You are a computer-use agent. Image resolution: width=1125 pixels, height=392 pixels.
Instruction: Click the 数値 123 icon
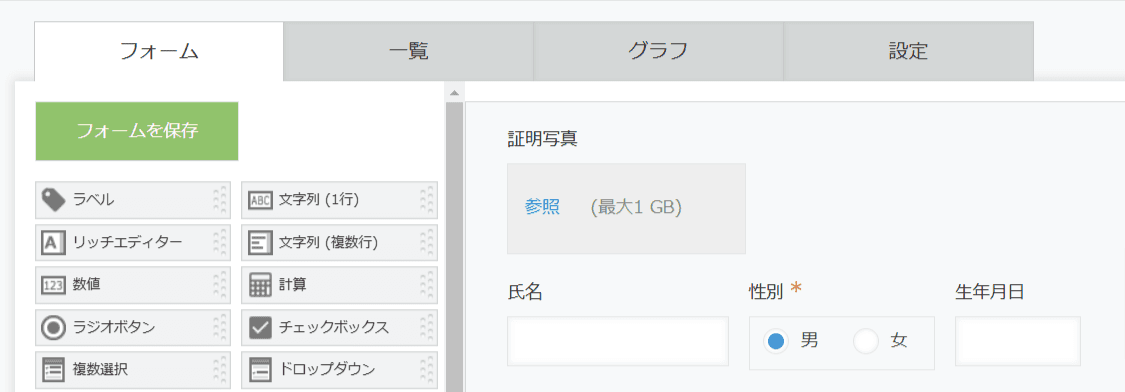click(x=54, y=285)
